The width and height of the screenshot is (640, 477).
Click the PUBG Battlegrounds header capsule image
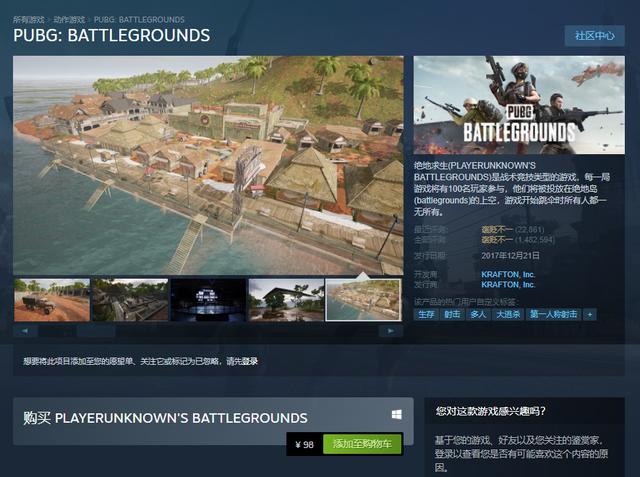pos(519,105)
